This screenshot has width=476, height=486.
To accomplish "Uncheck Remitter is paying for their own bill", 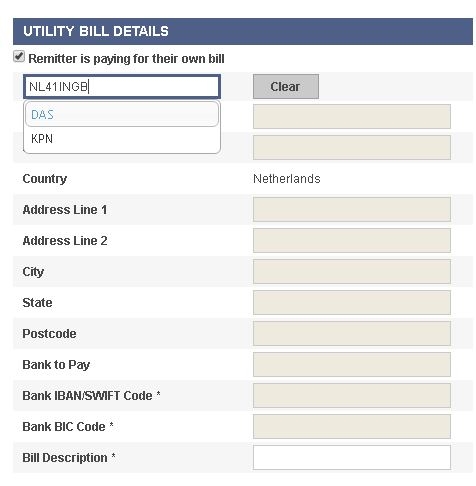I will click(19, 57).
